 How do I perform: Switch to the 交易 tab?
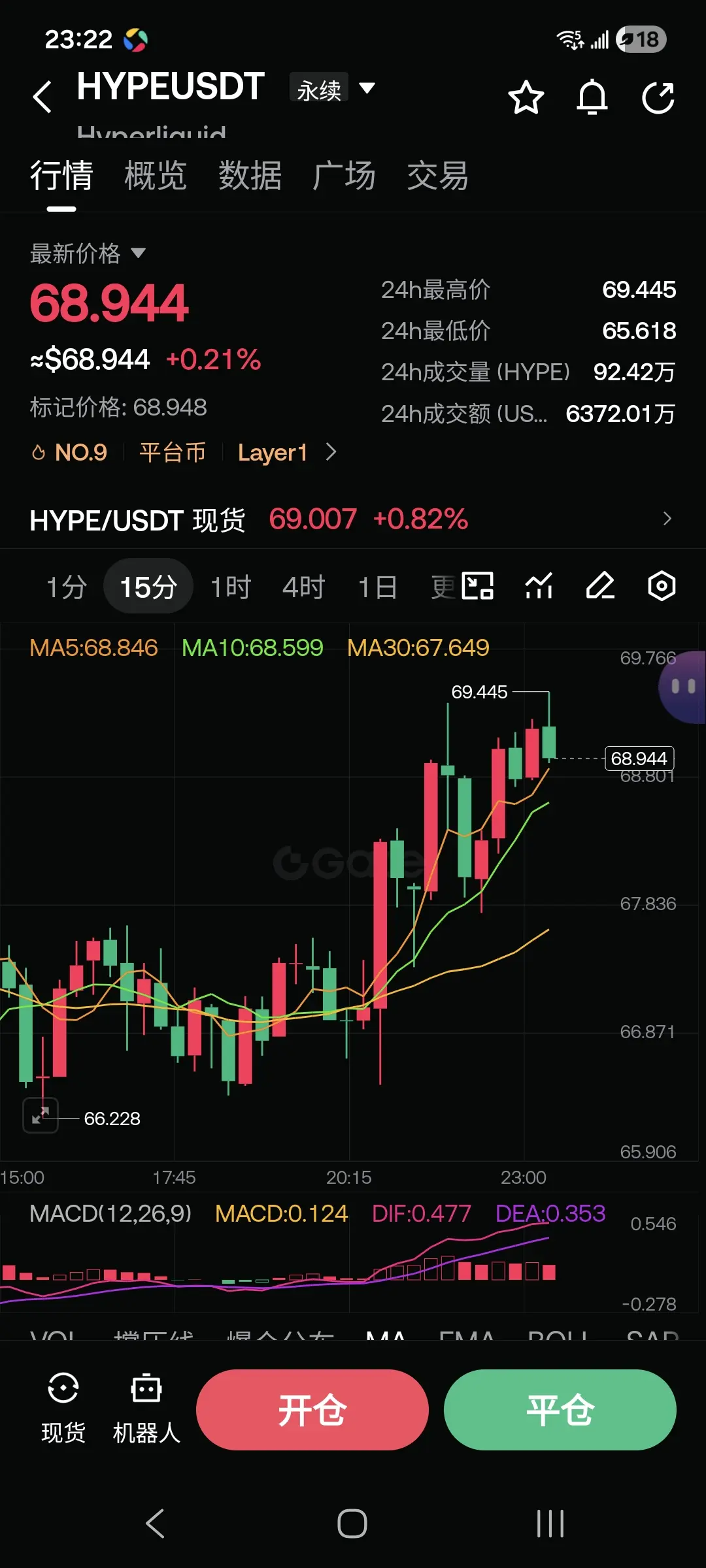pos(438,176)
